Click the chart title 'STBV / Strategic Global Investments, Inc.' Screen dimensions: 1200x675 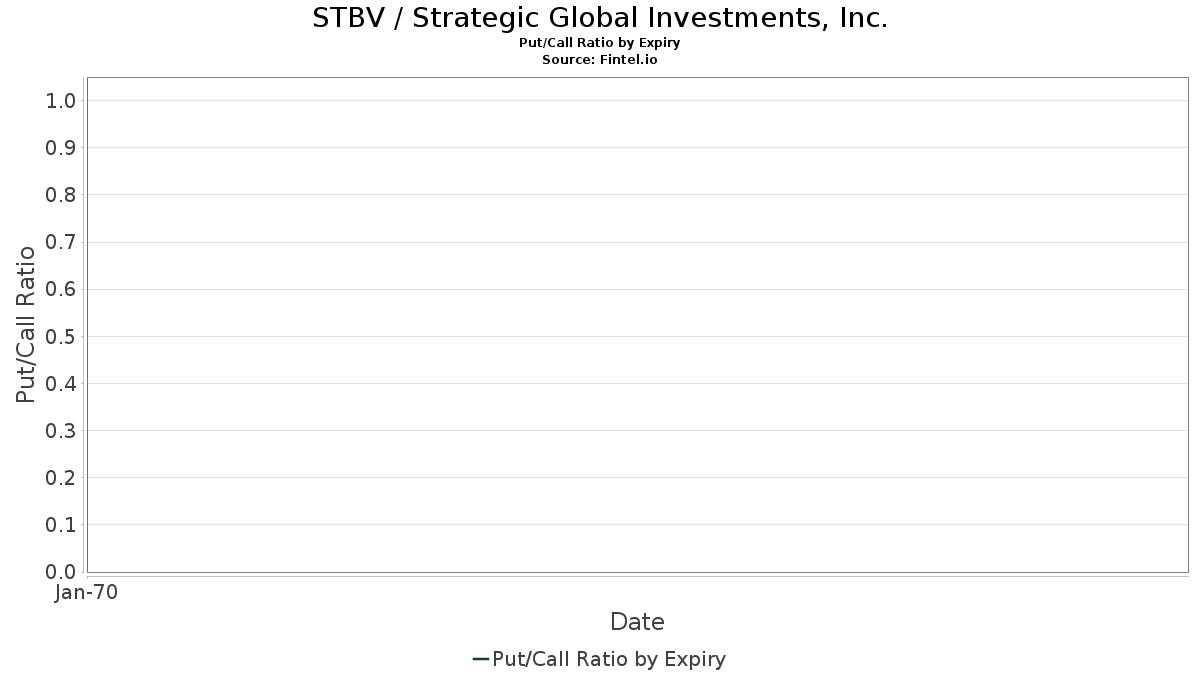pos(600,18)
